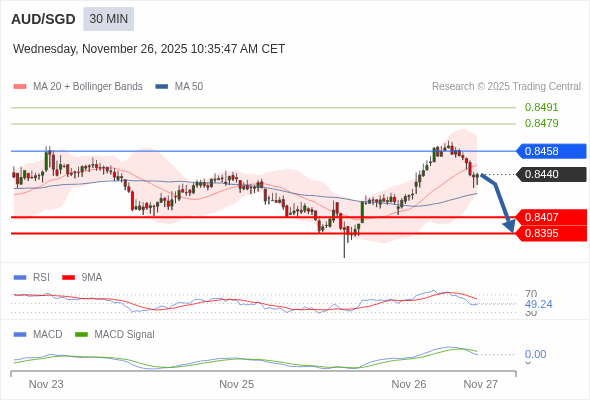Image resolution: width=590 pixels, height=400 pixels.
Task: Click the 30 MIN timeframe badge
Action: pos(108,19)
